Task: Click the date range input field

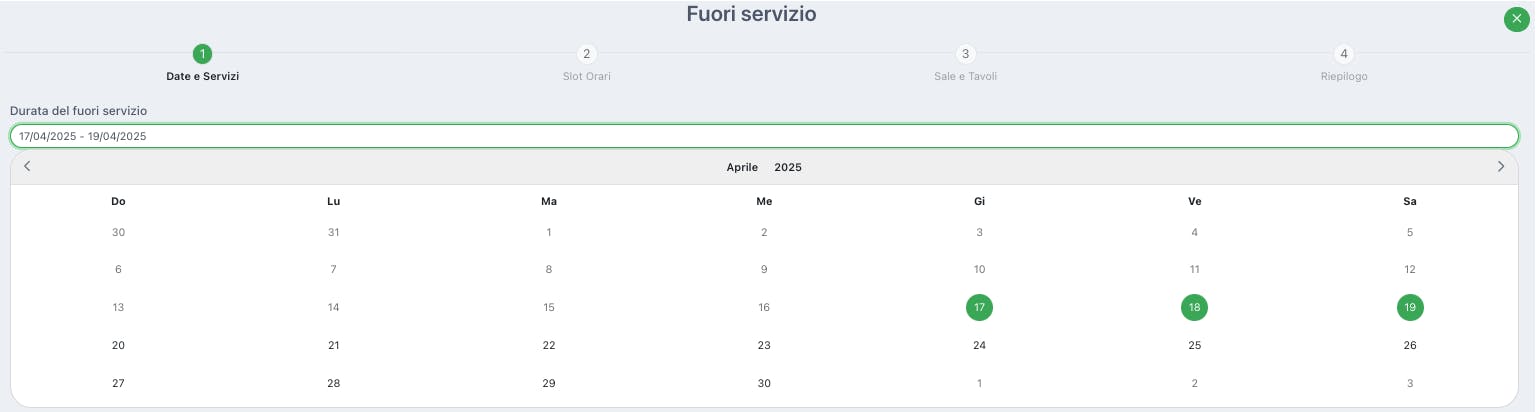Action: pos(764,136)
